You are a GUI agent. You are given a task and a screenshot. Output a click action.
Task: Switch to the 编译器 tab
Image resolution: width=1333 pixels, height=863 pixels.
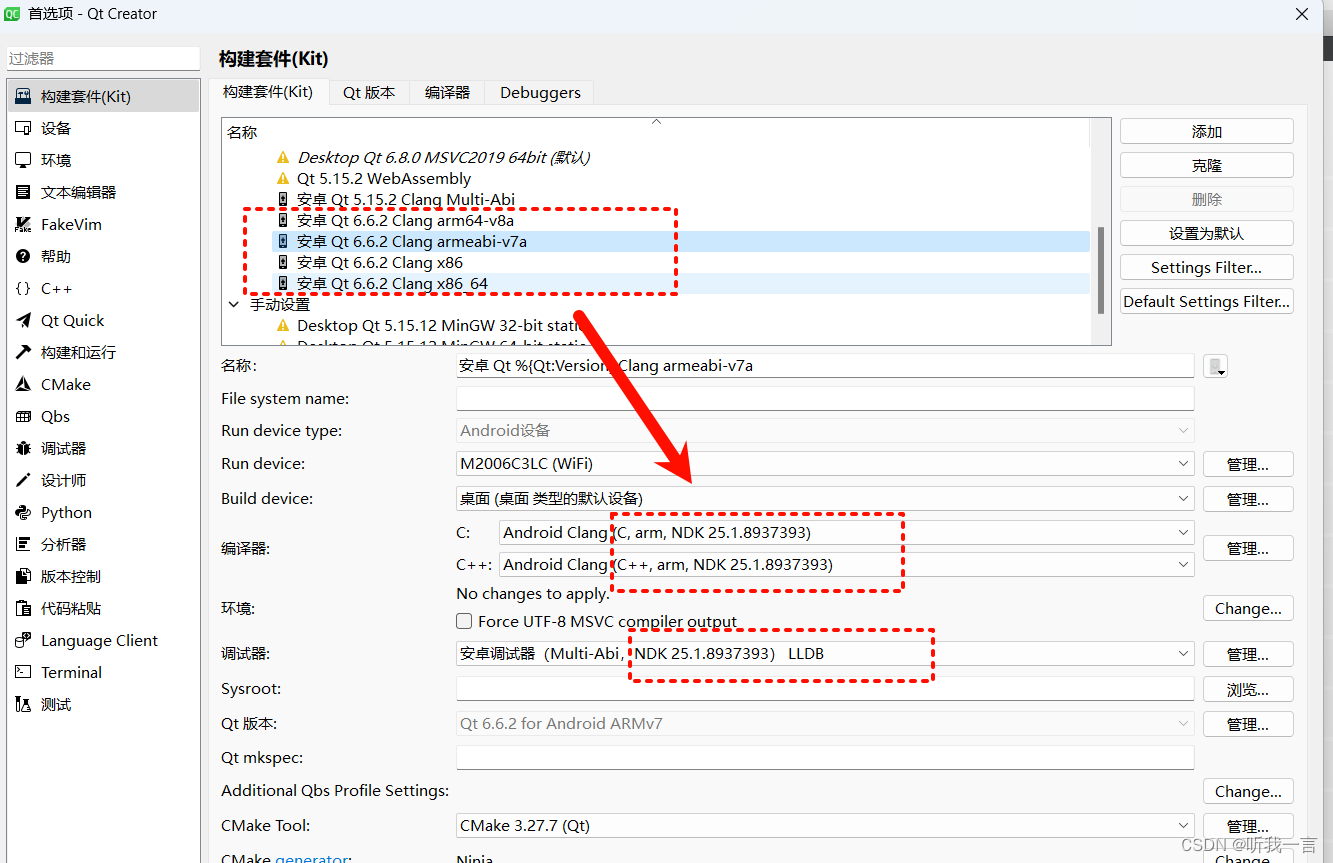click(x=447, y=92)
